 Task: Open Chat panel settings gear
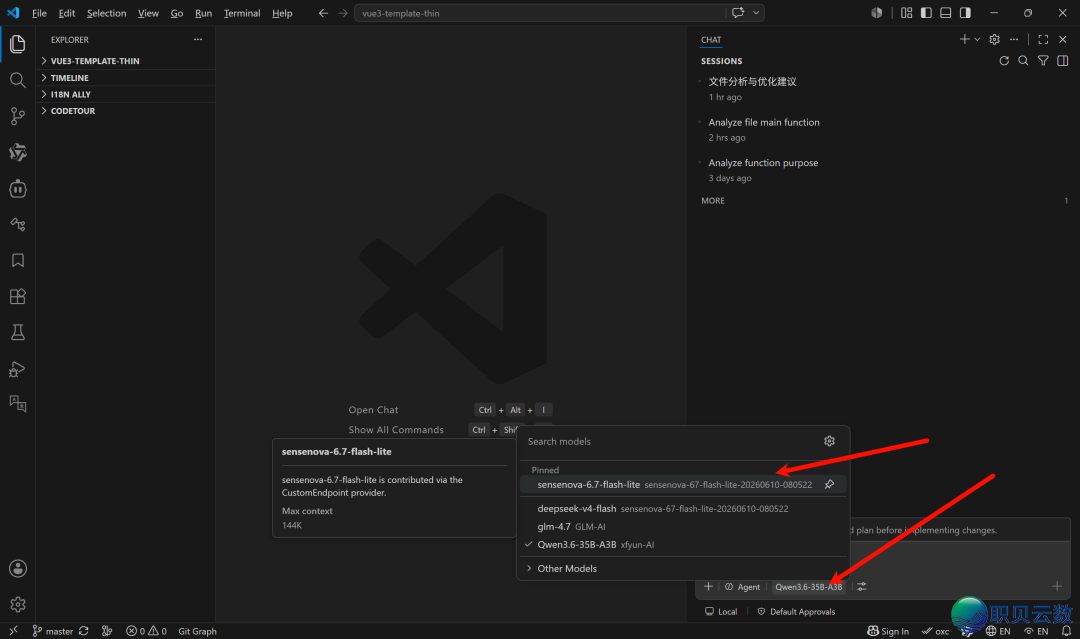995,39
